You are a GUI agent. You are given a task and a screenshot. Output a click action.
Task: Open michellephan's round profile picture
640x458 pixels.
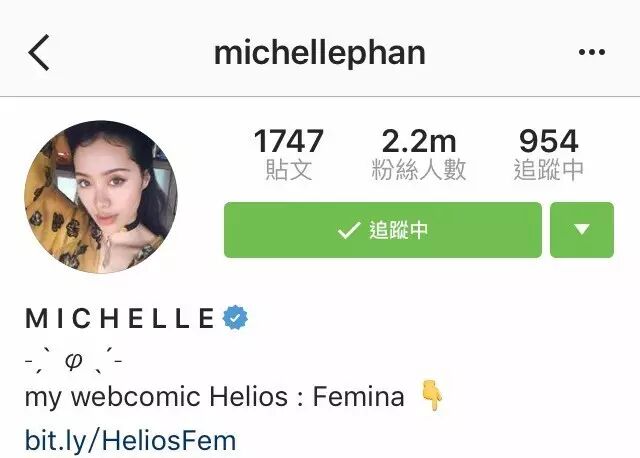pos(101,197)
